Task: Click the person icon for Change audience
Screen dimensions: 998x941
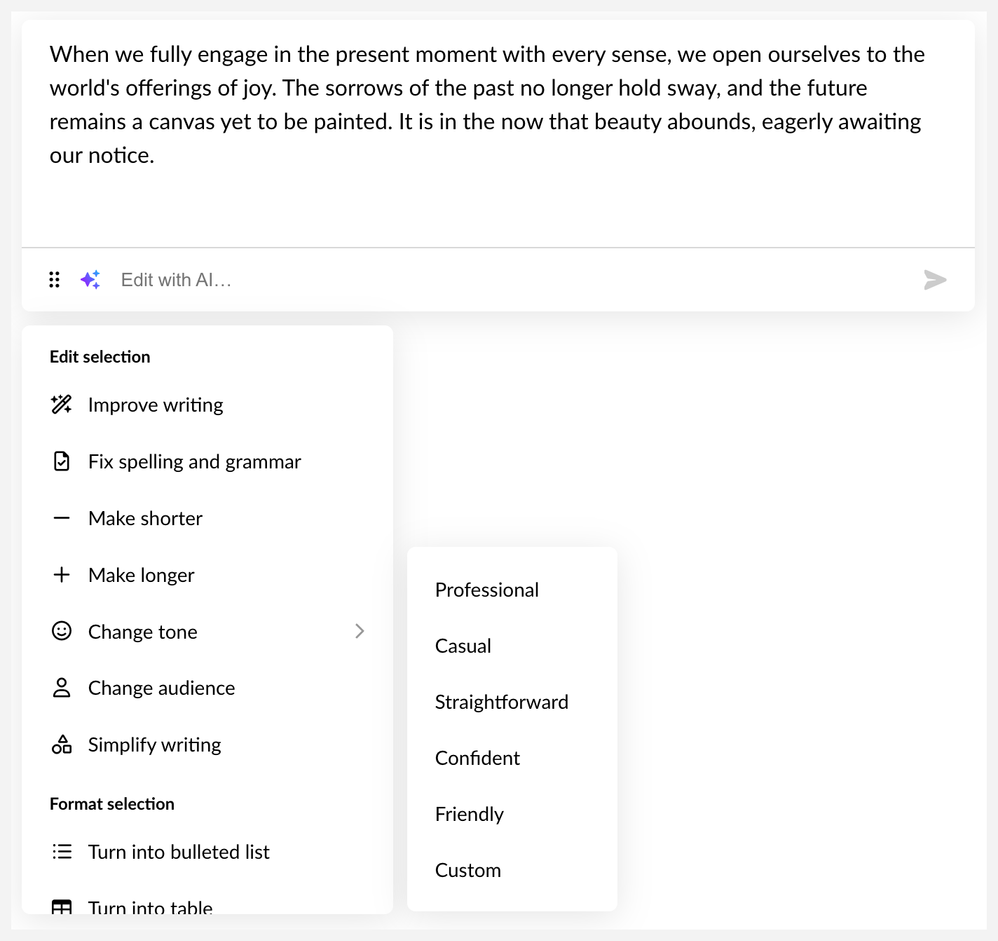Action: pyautogui.click(x=61, y=688)
